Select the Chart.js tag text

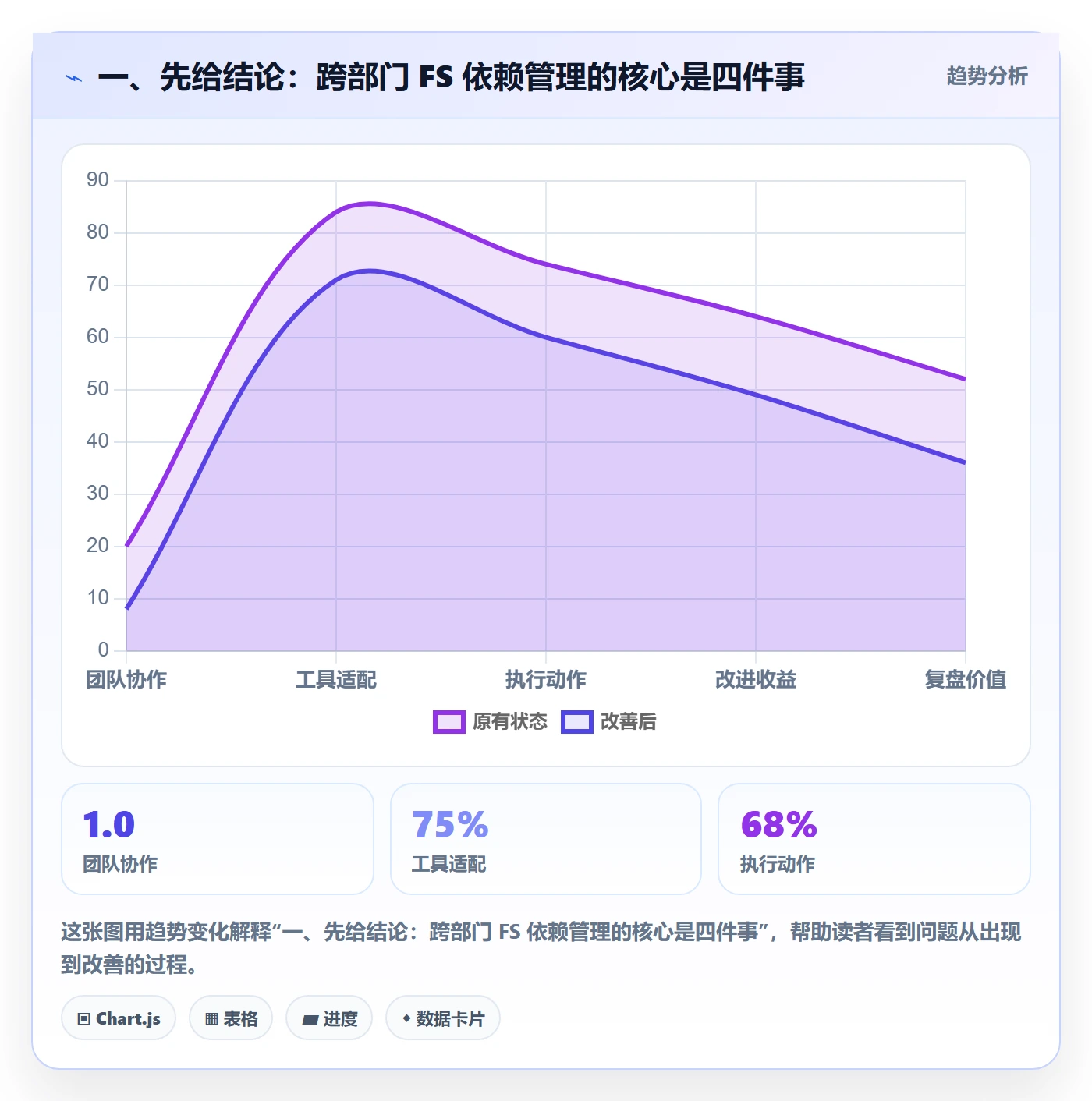pos(128,1018)
